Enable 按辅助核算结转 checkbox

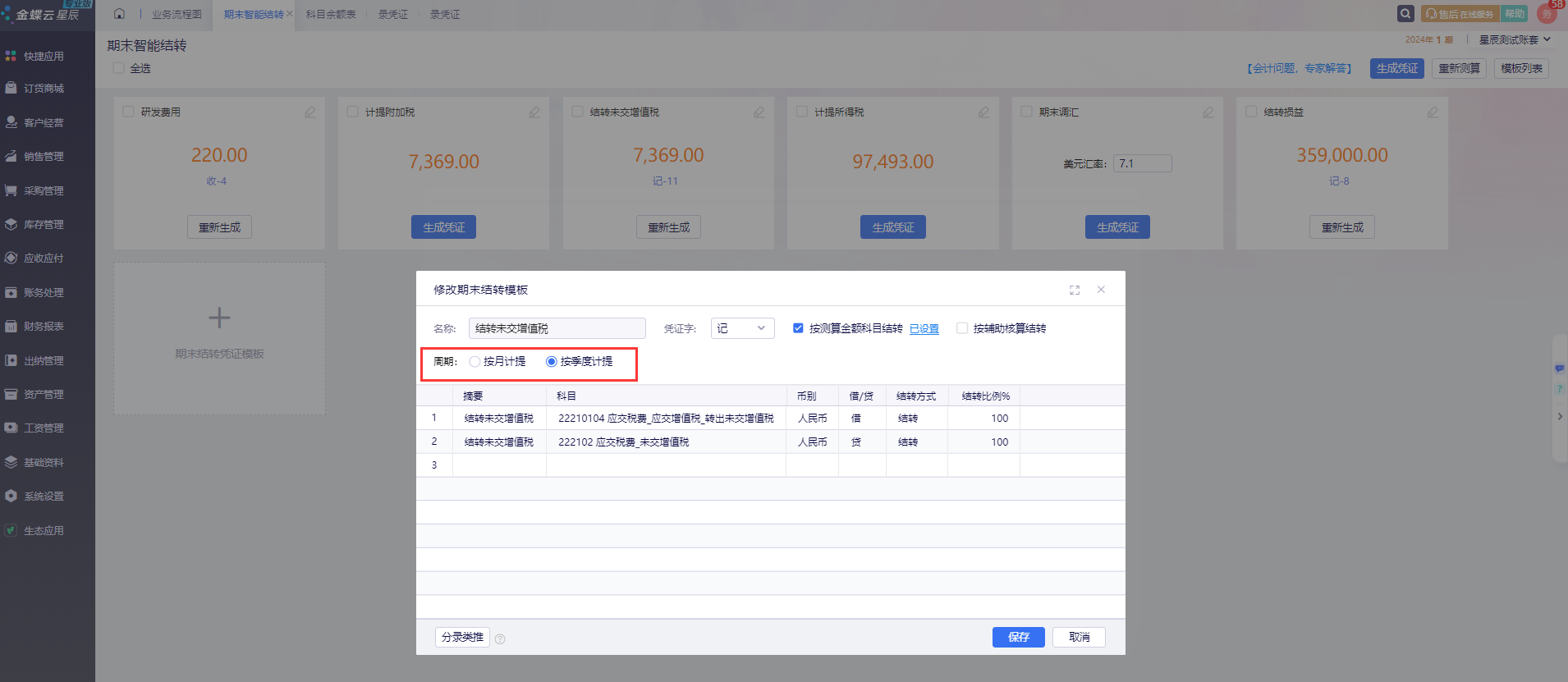pyautogui.click(x=962, y=328)
